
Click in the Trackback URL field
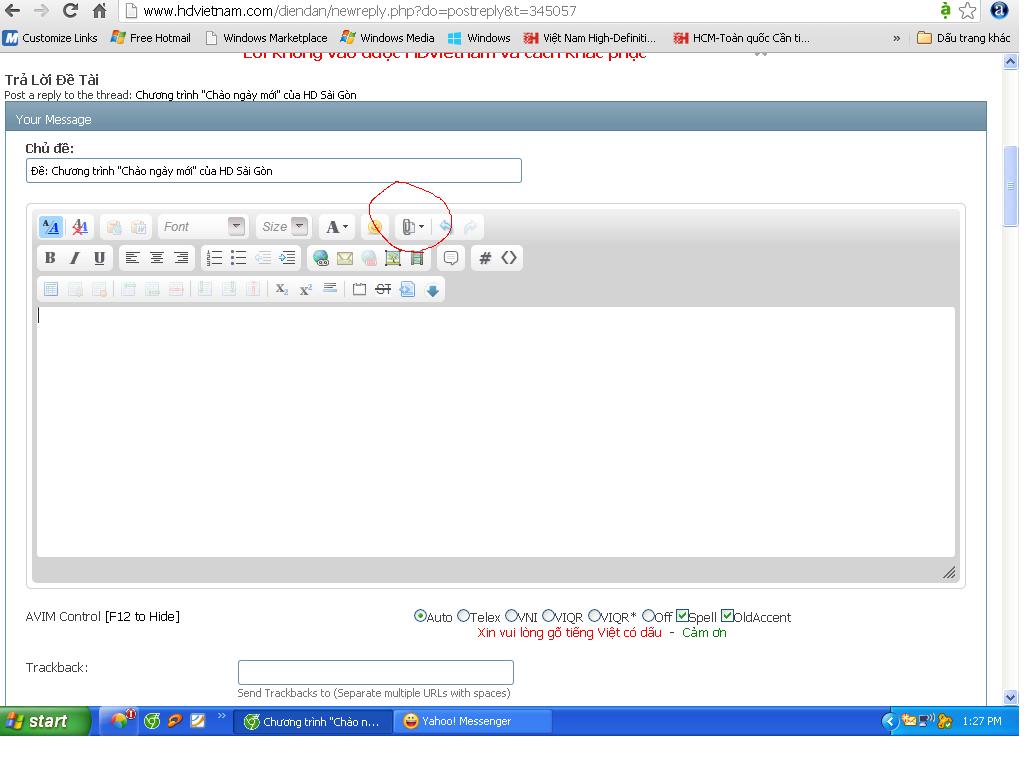point(376,672)
